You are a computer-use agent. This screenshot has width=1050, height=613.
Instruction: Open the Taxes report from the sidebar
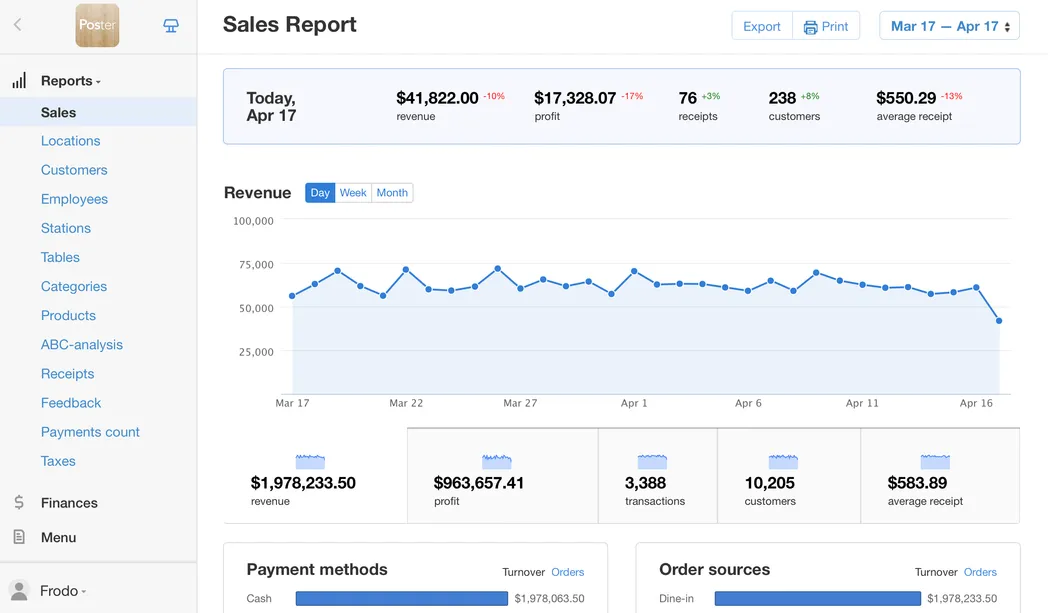[58, 461]
